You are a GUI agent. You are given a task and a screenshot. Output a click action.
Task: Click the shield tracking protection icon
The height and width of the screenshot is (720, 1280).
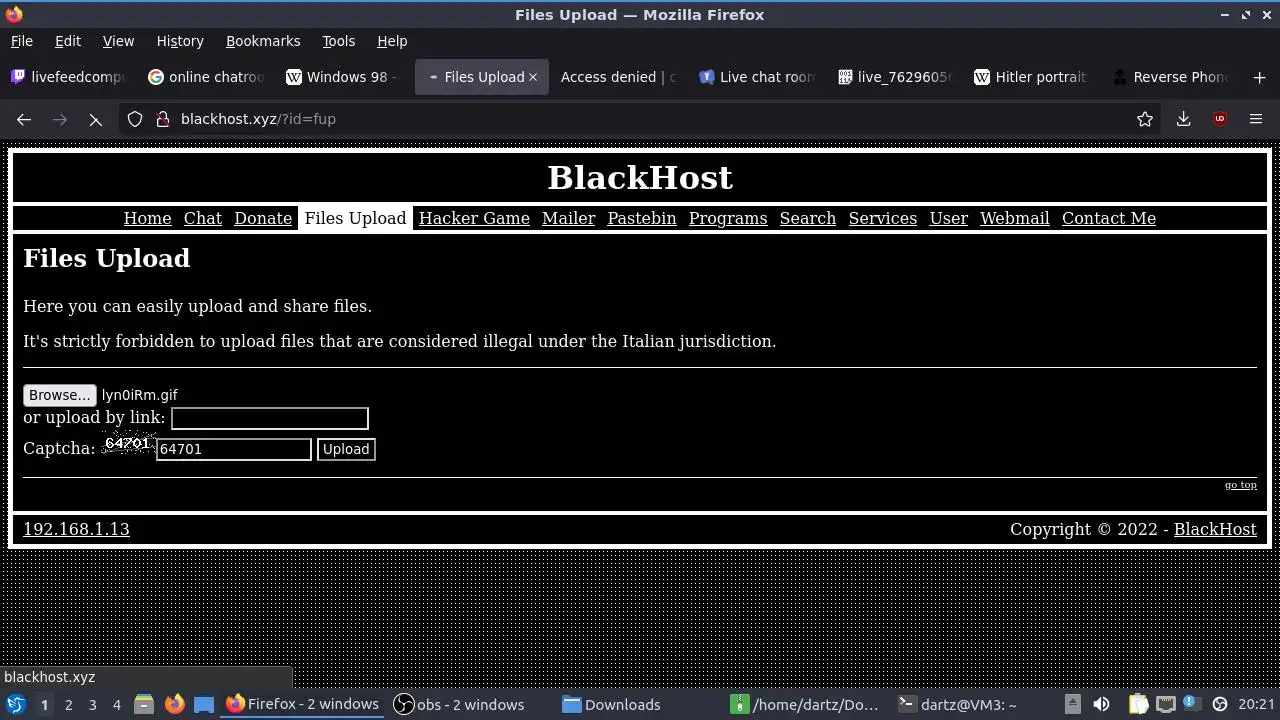coord(135,119)
